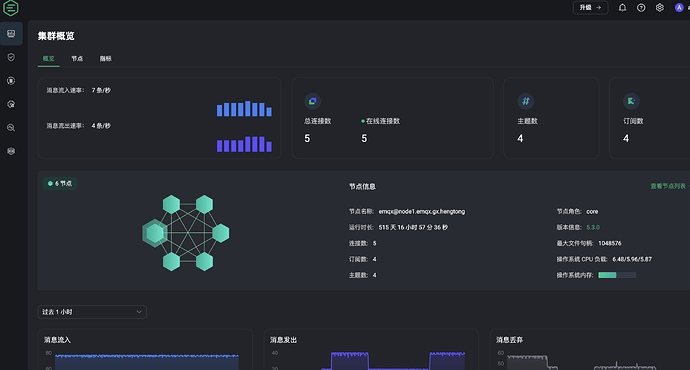Click the EMQX logo in top-left corner
Image resolution: width=690 pixels, height=370 pixels.
point(11,8)
